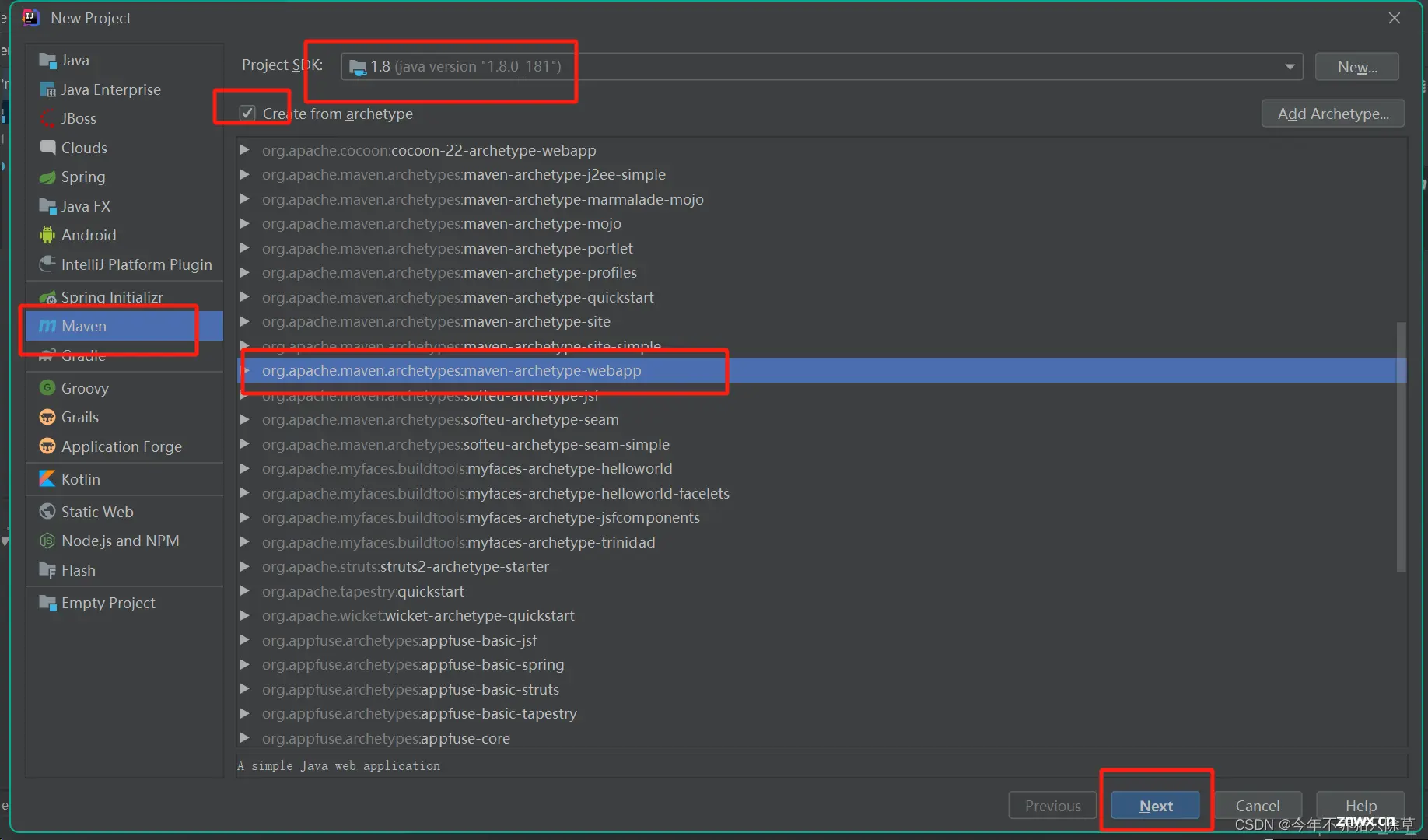
Task: Click the Spring Initializr icon
Action: pyautogui.click(x=47, y=297)
